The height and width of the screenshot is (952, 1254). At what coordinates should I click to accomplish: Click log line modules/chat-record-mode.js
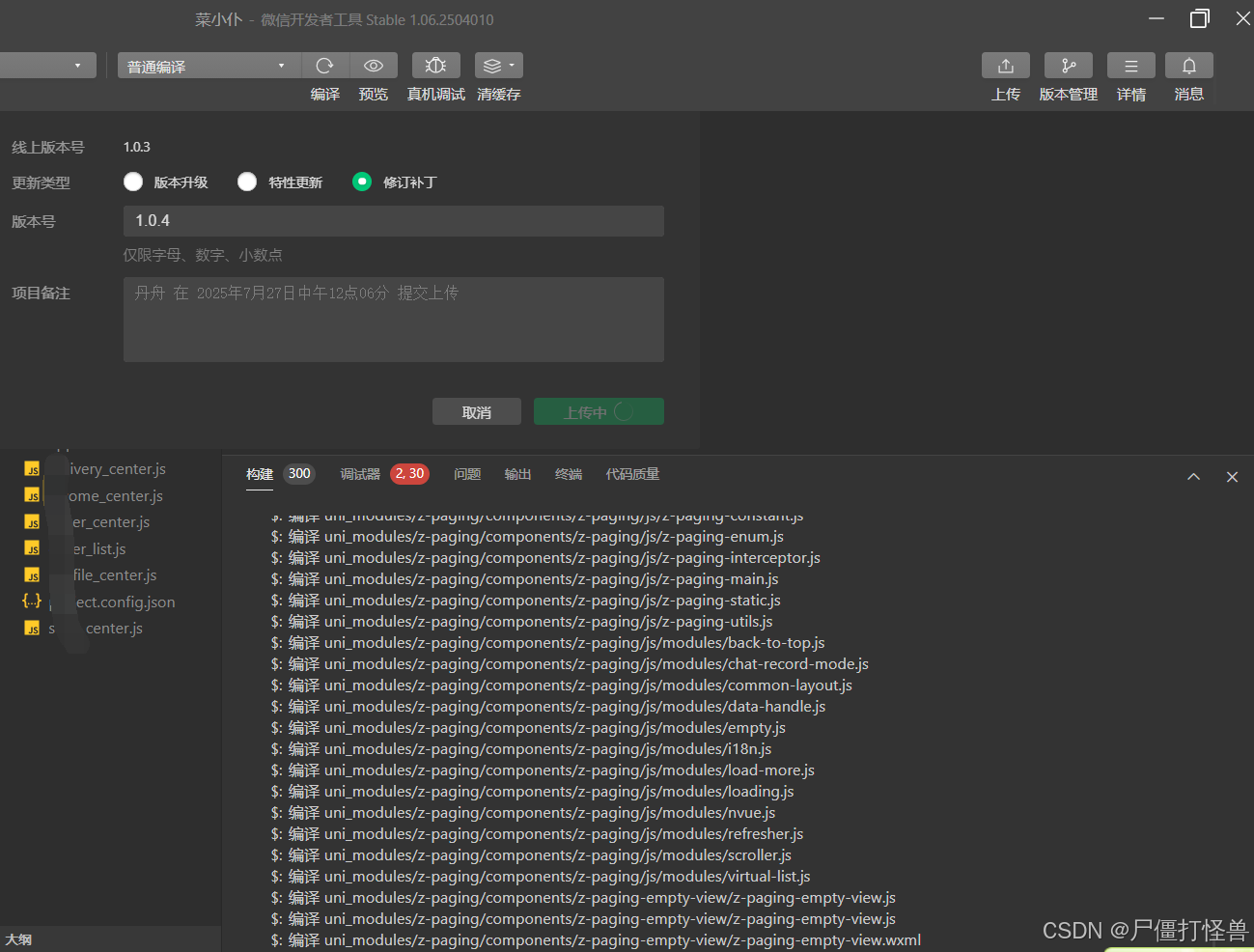[570, 664]
